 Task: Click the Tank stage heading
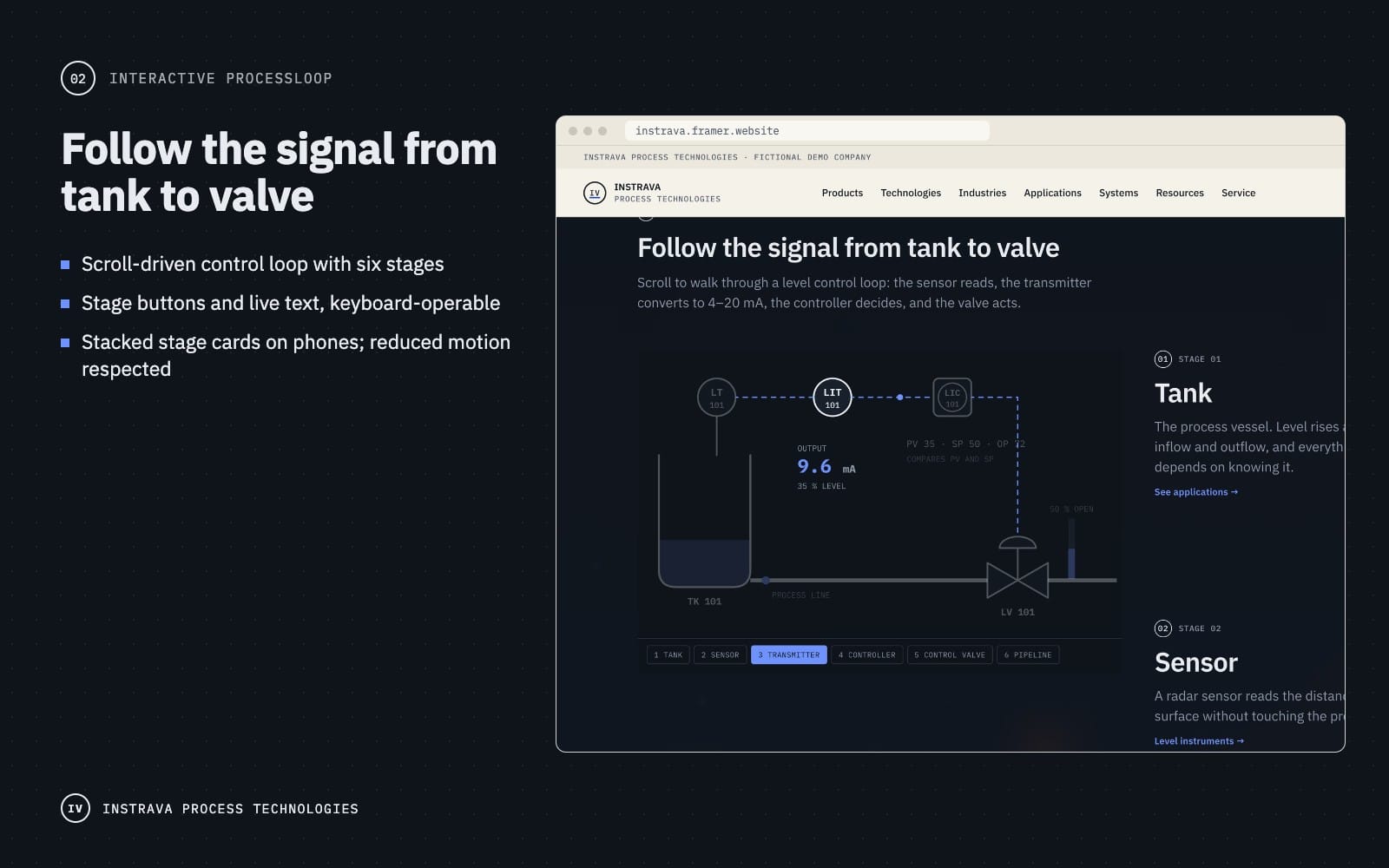1182,393
